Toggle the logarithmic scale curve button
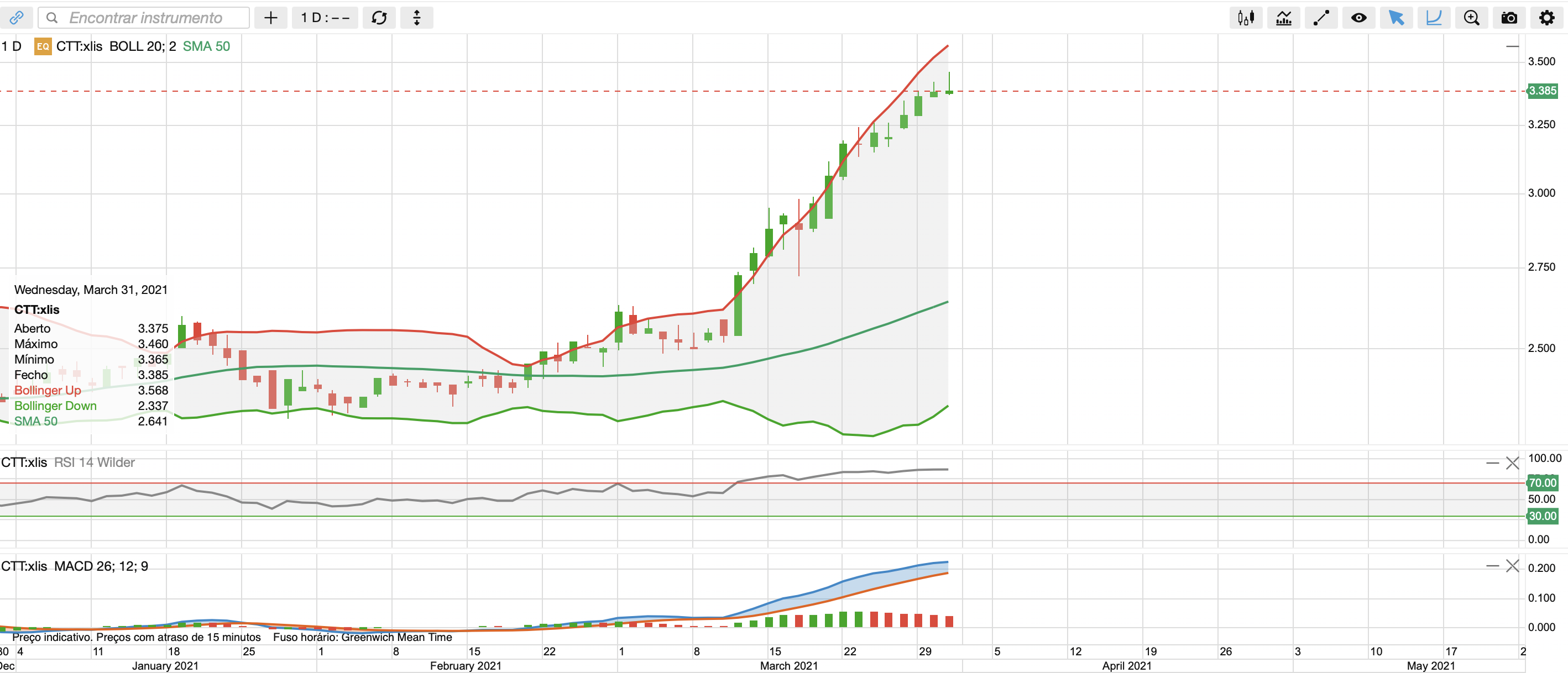1568x673 pixels. pyautogui.click(x=1434, y=18)
